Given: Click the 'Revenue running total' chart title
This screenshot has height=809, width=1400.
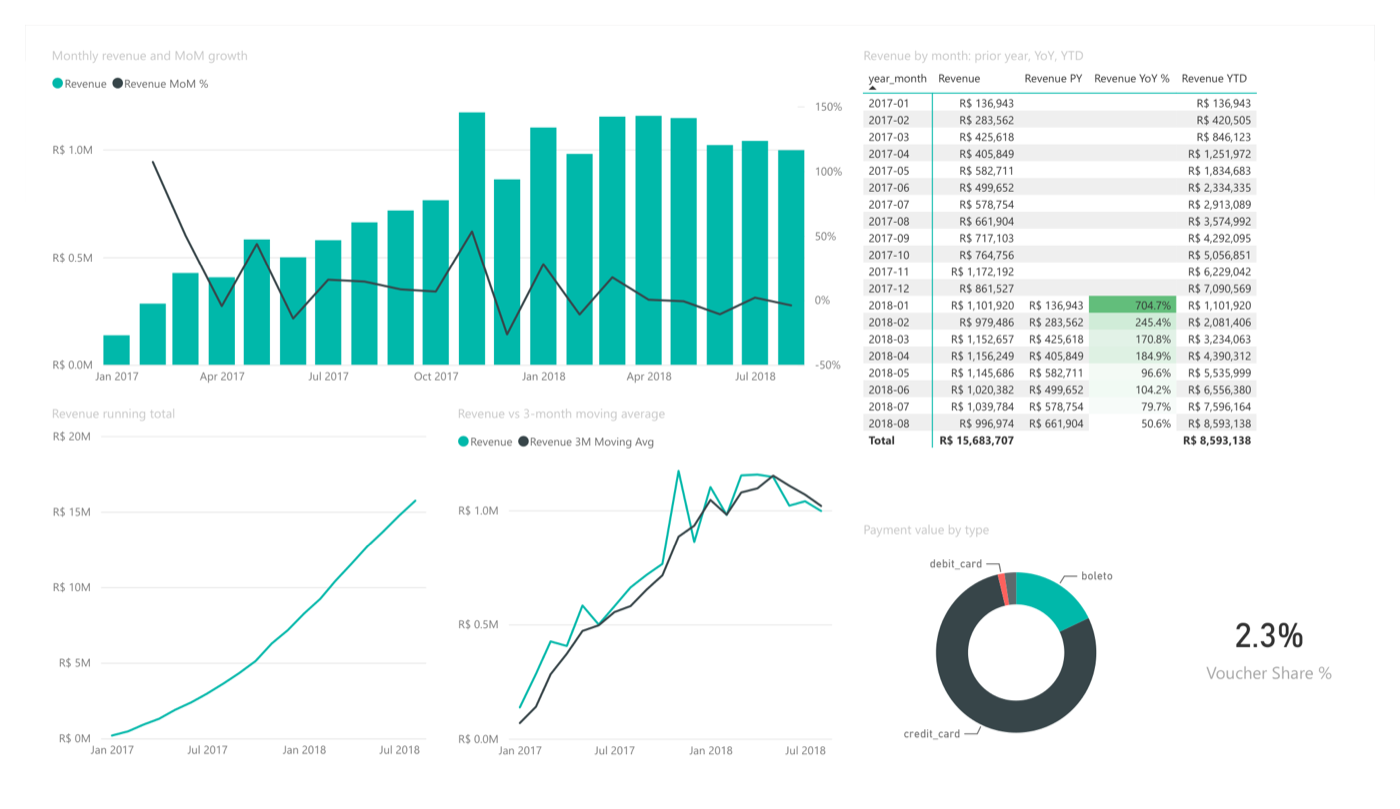Looking at the screenshot, I should coord(113,414).
